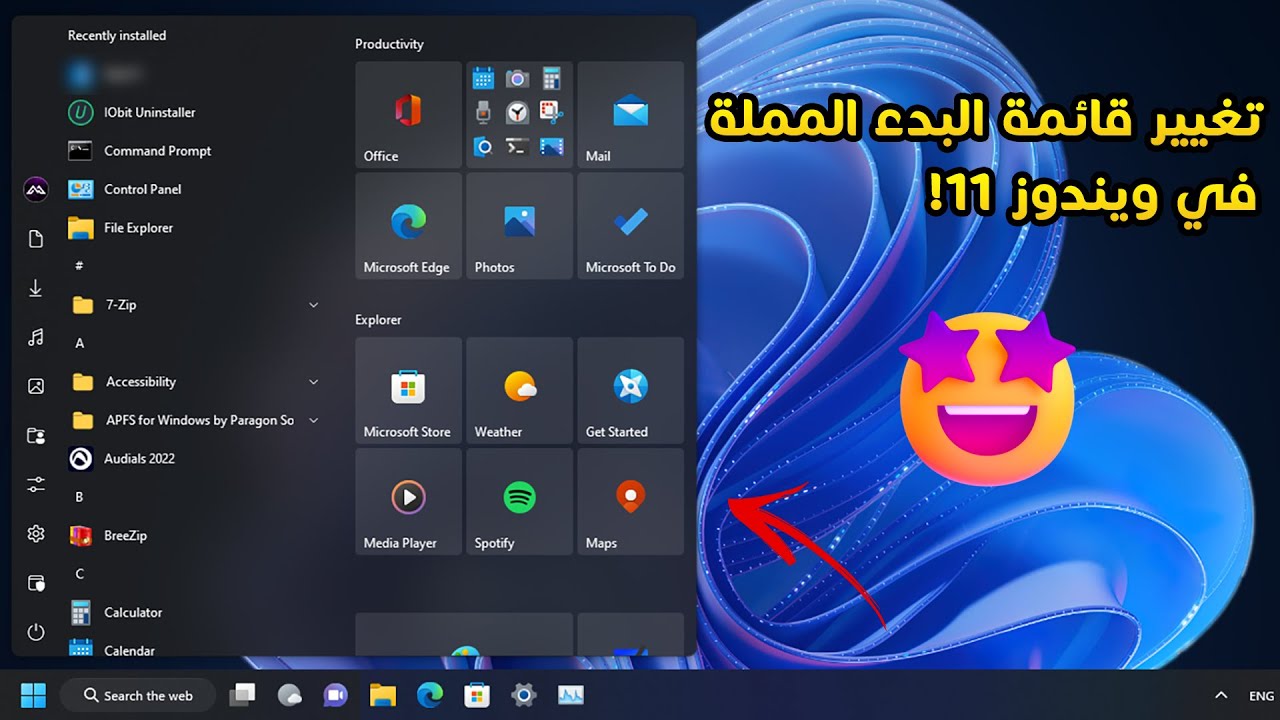
Task: Click the Windows Start button on taskbar
Action: click(x=33, y=695)
